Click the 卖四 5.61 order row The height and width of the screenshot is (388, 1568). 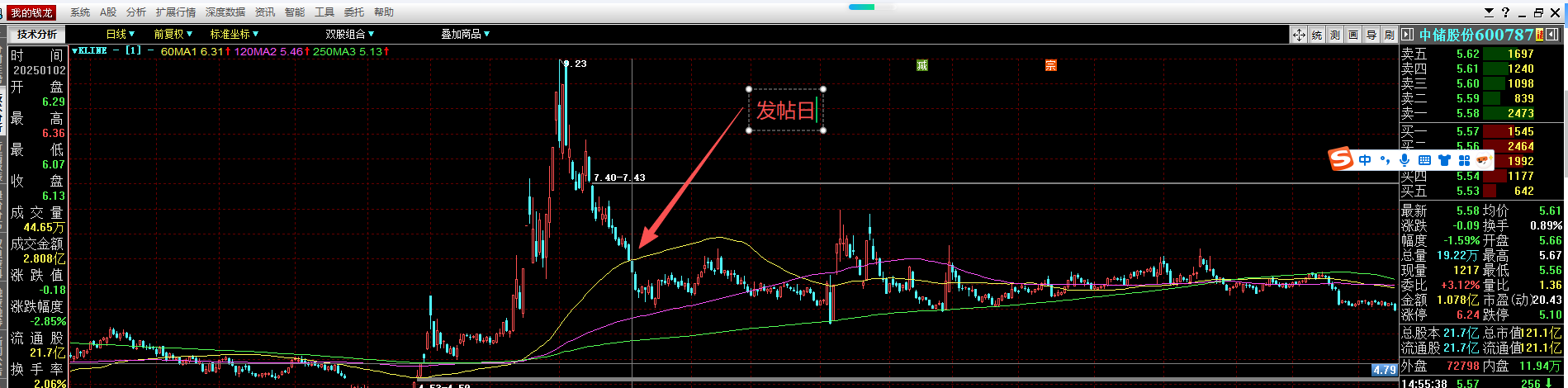1467,69
